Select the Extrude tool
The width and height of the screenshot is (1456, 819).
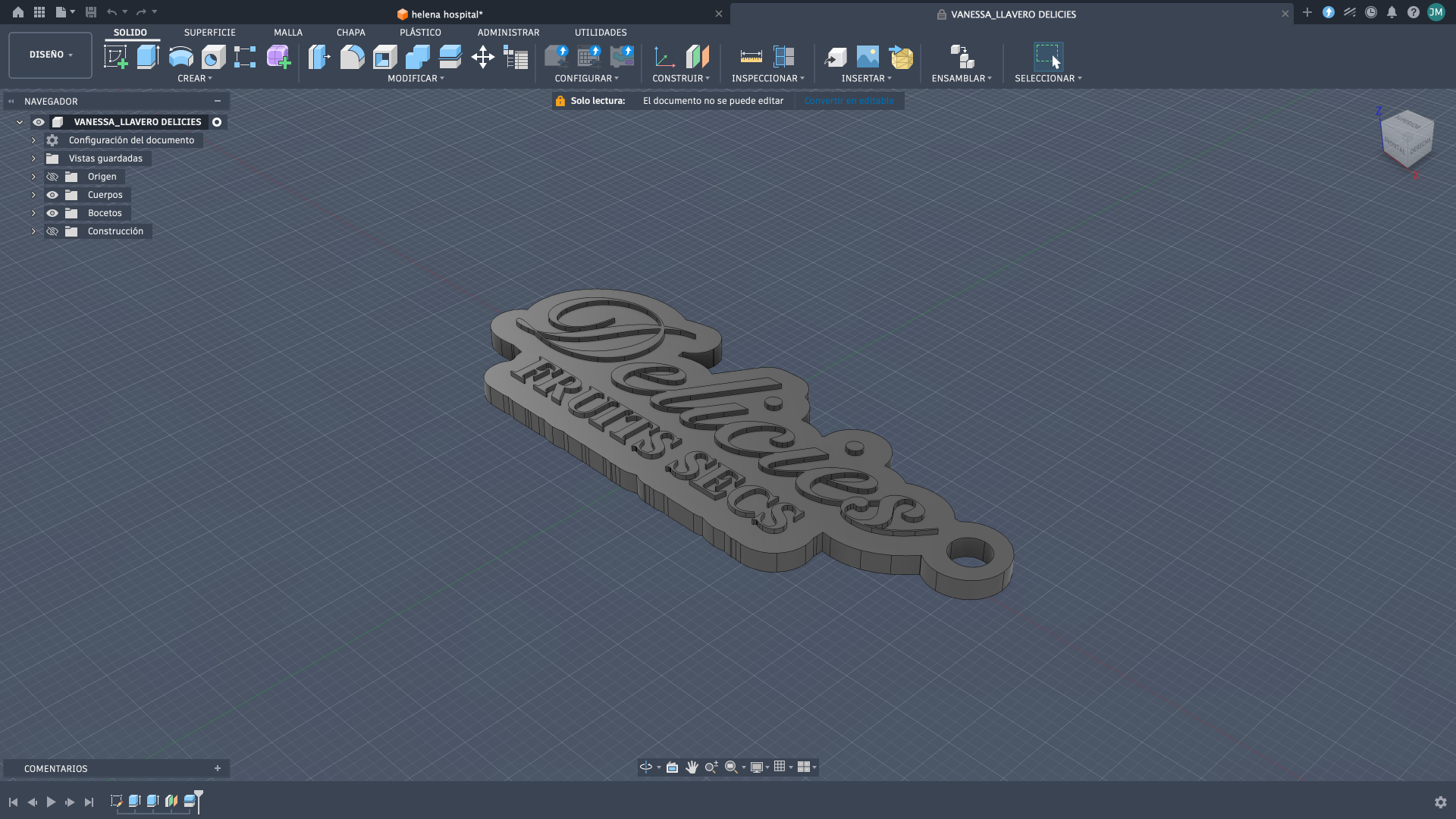point(148,57)
